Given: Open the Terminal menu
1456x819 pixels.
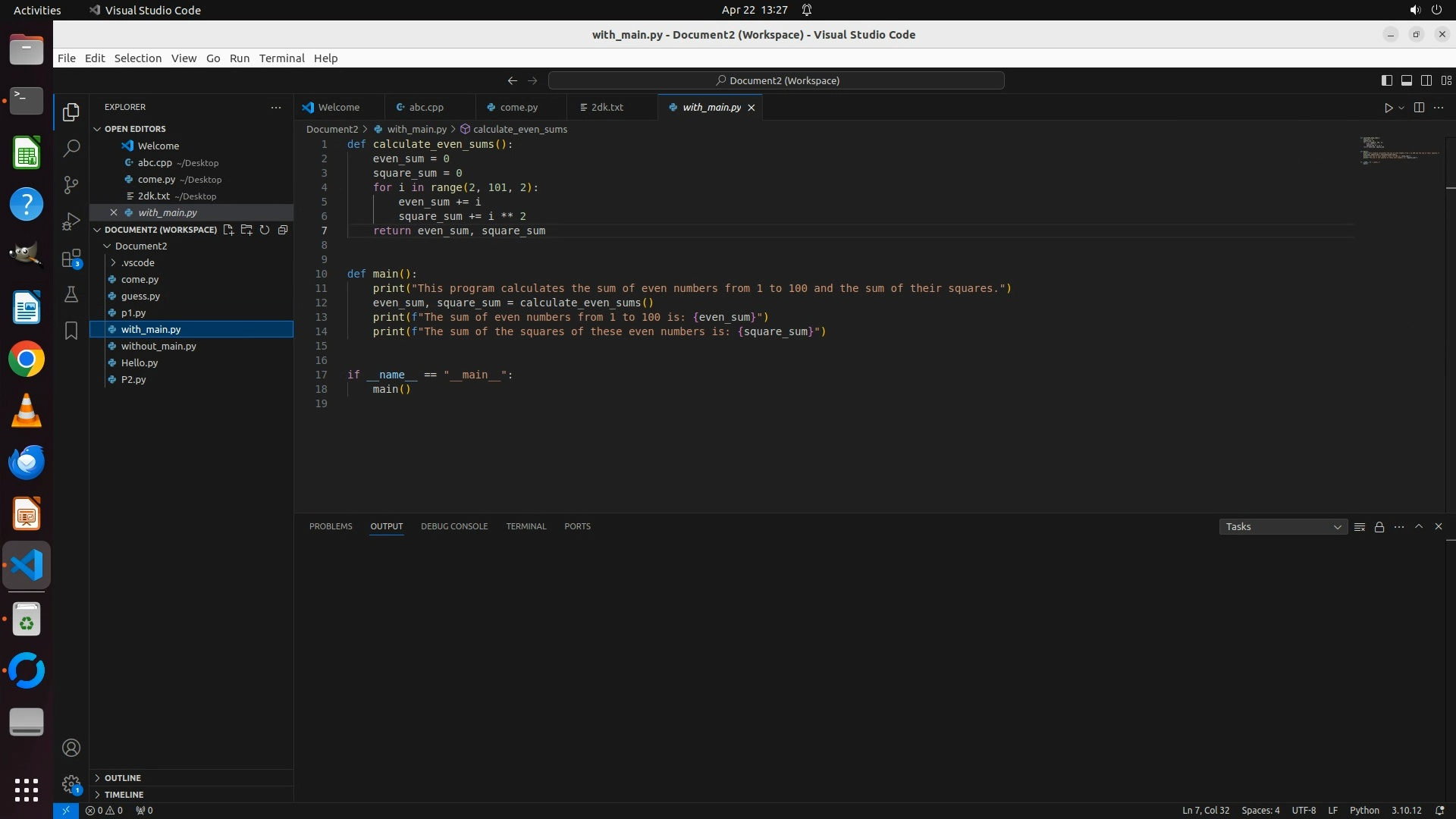Looking at the screenshot, I should 281,58.
